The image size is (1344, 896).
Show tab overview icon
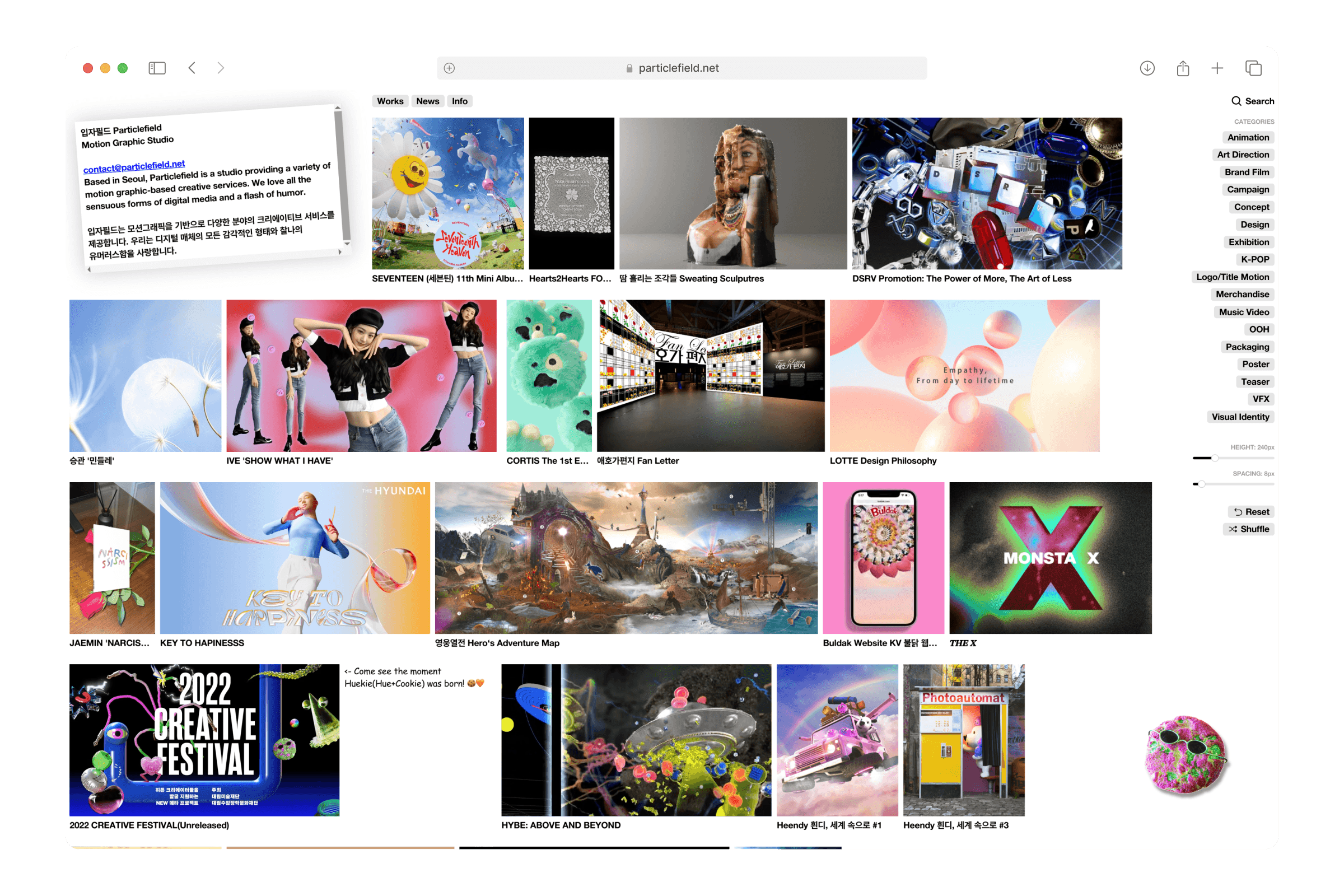(1253, 68)
